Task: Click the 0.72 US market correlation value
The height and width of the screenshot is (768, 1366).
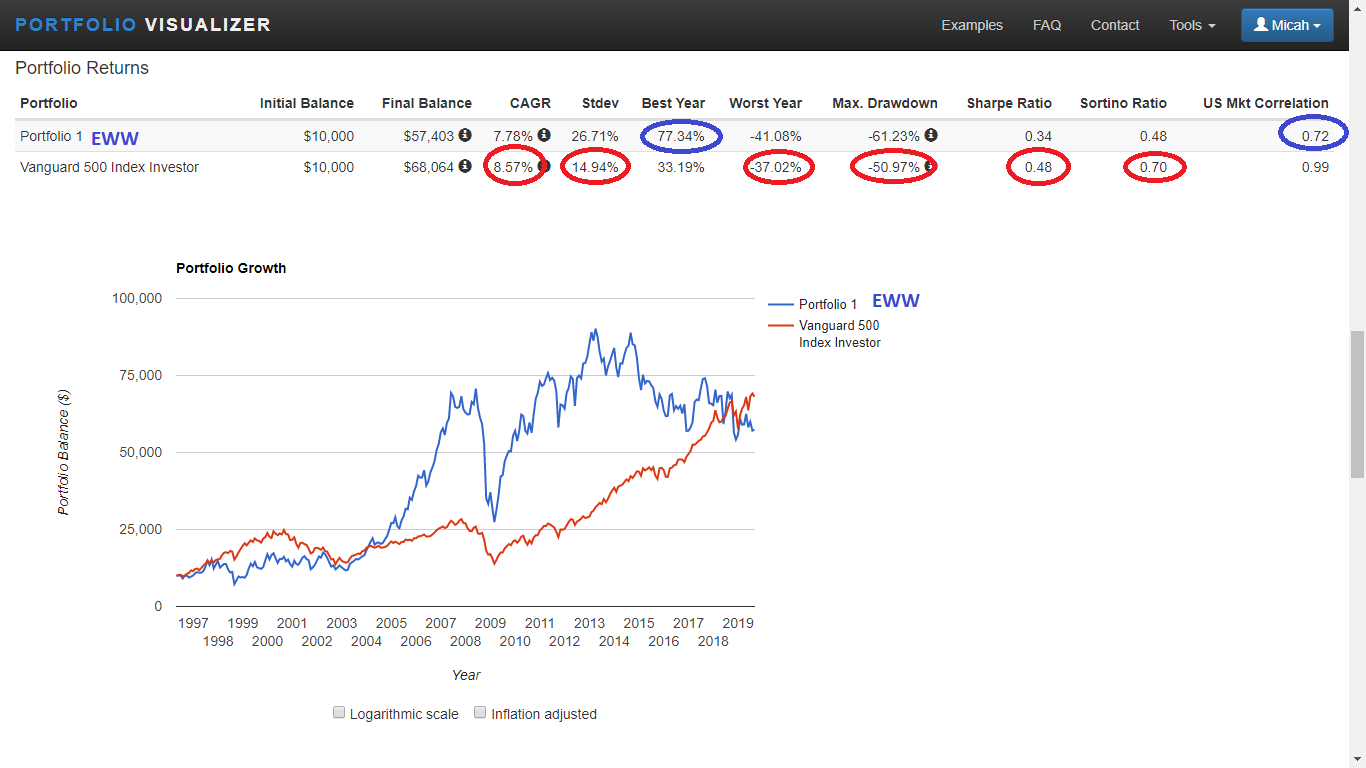Action: 1315,136
